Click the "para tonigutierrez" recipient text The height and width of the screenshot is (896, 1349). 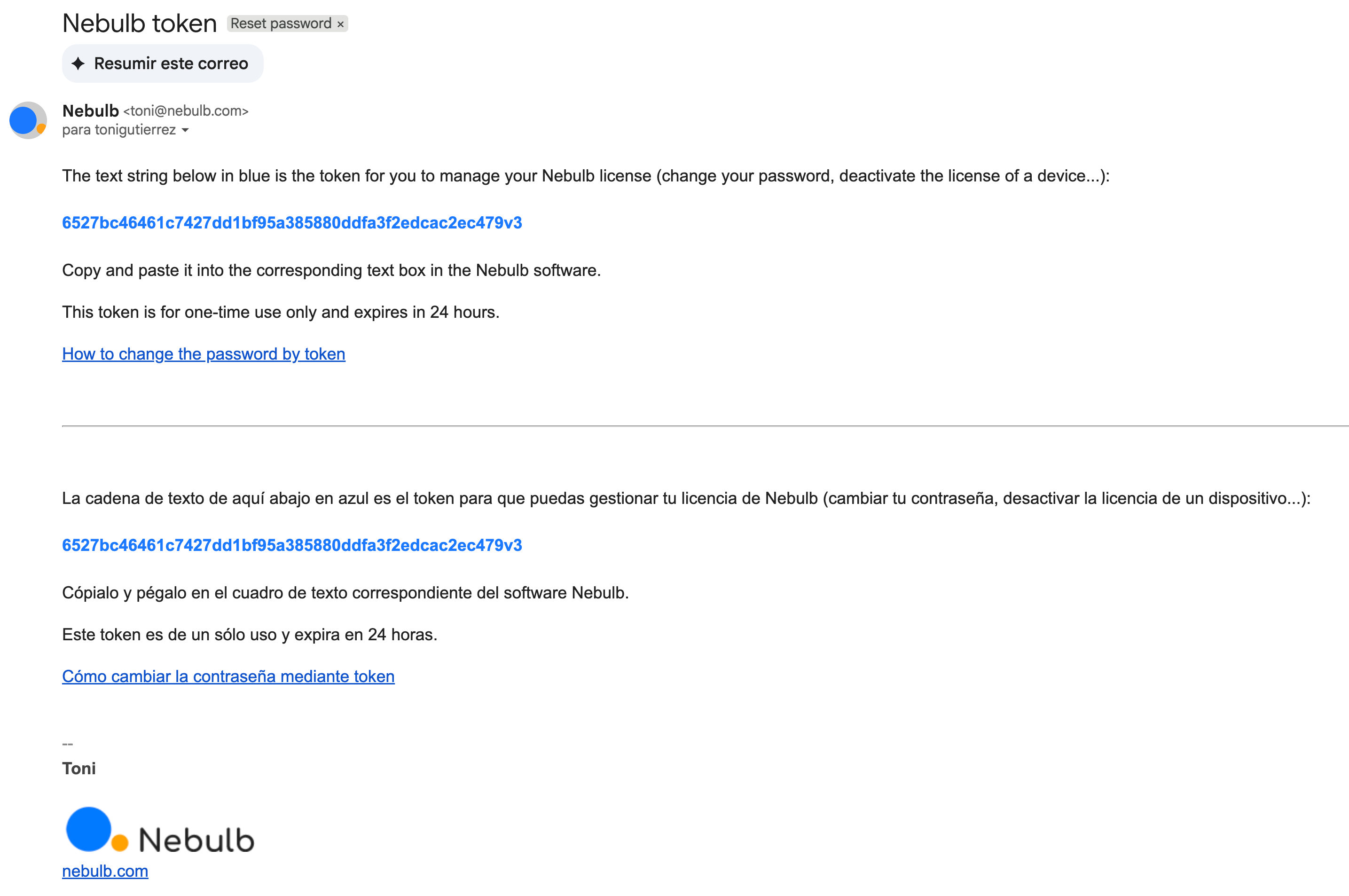[x=119, y=130]
